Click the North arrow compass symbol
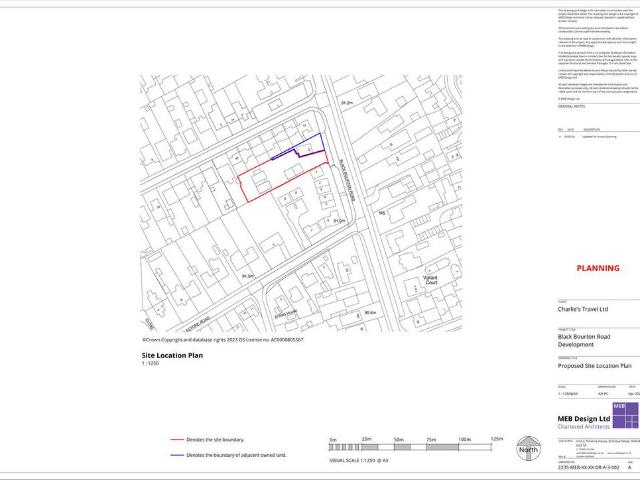Viewport: 640px width, 480px height. (528, 449)
